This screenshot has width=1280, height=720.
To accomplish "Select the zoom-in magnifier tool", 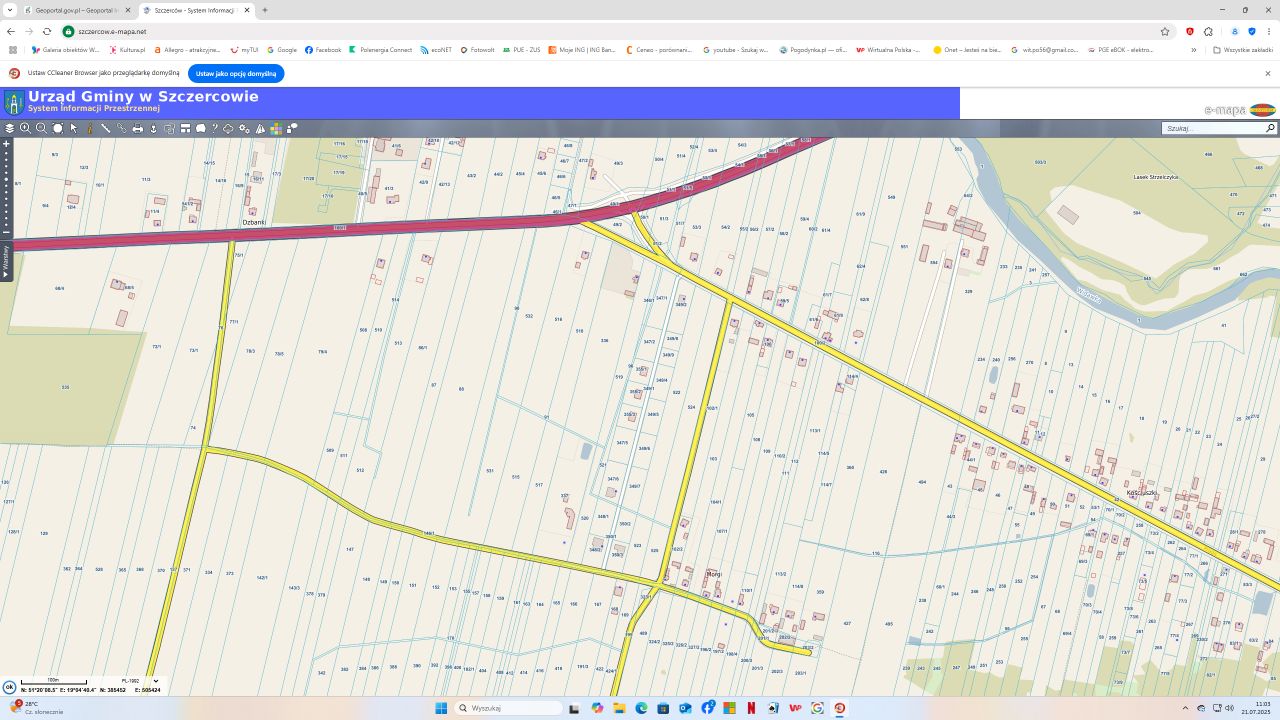I will coord(25,128).
